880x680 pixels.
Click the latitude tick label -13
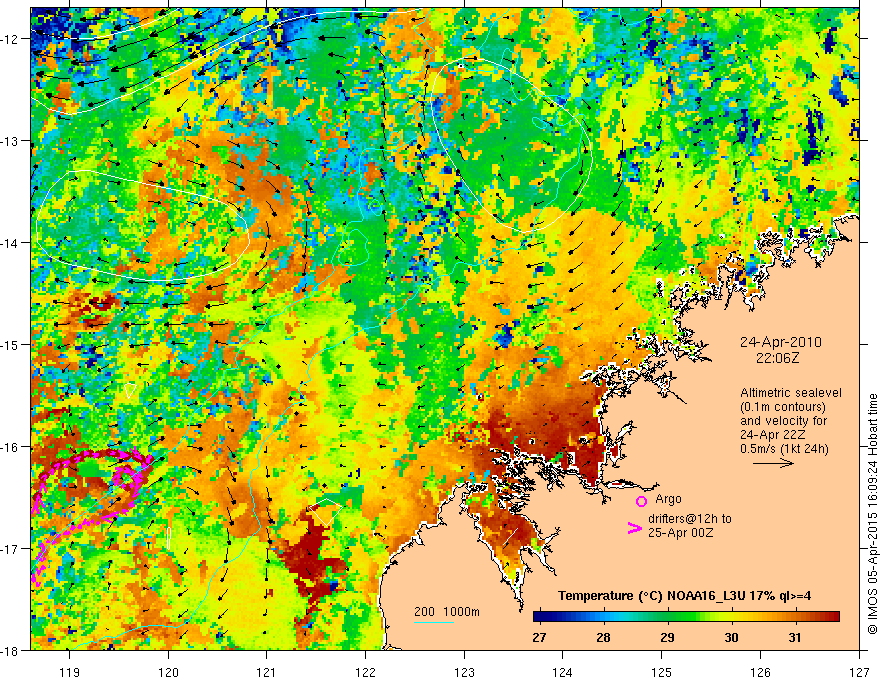pyautogui.click(x=11, y=141)
